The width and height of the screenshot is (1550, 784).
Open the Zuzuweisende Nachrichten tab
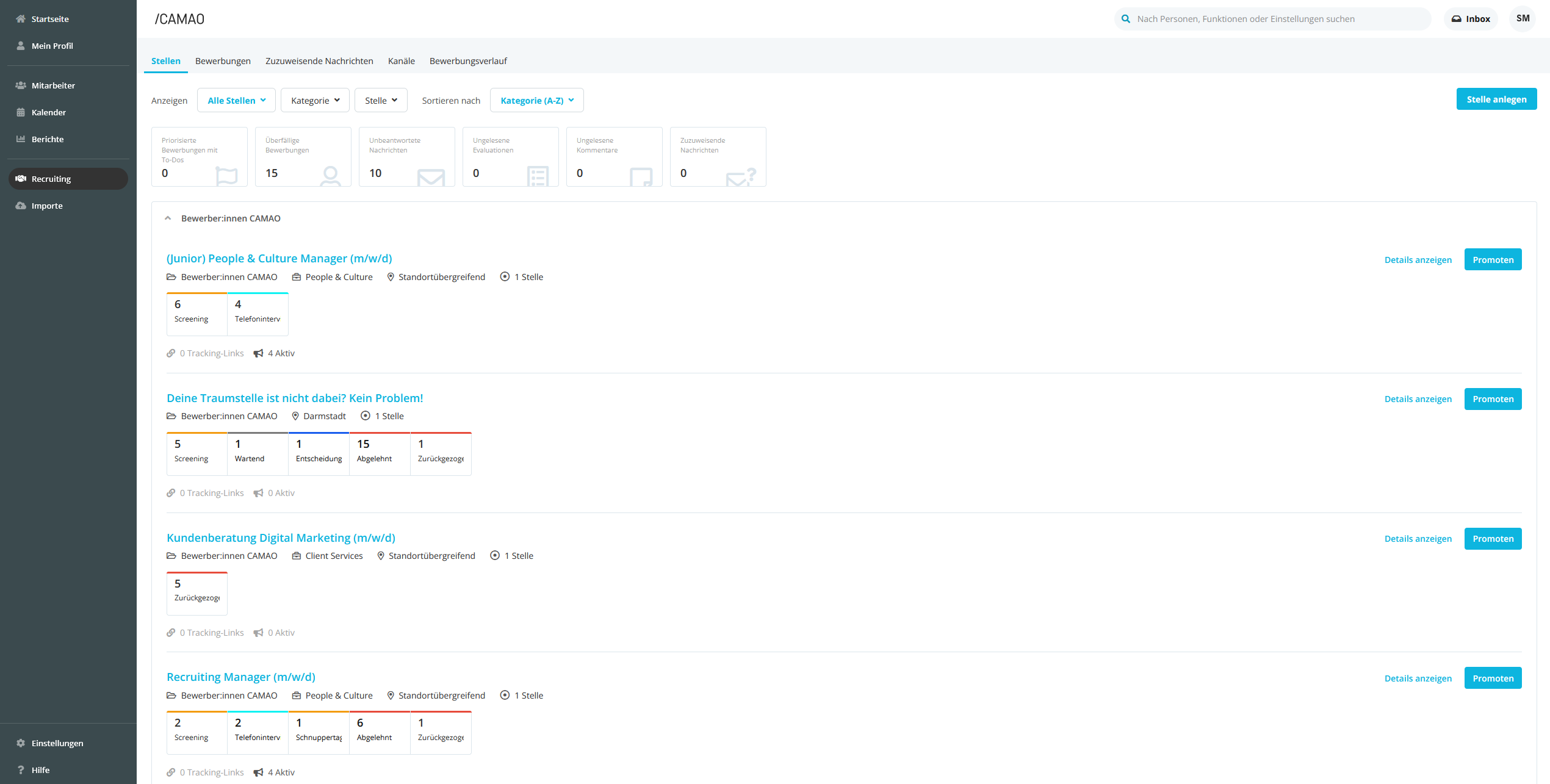point(319,61)
